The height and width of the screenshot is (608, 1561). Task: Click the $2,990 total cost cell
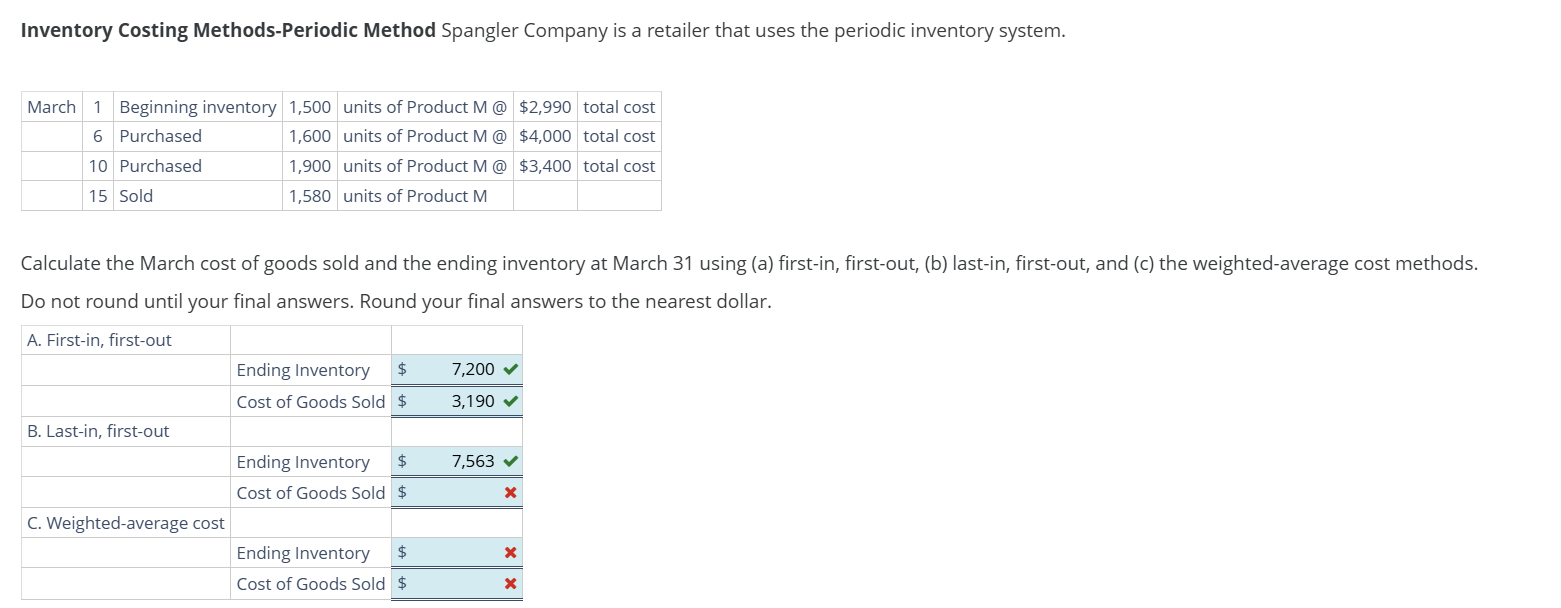point(544,106)
